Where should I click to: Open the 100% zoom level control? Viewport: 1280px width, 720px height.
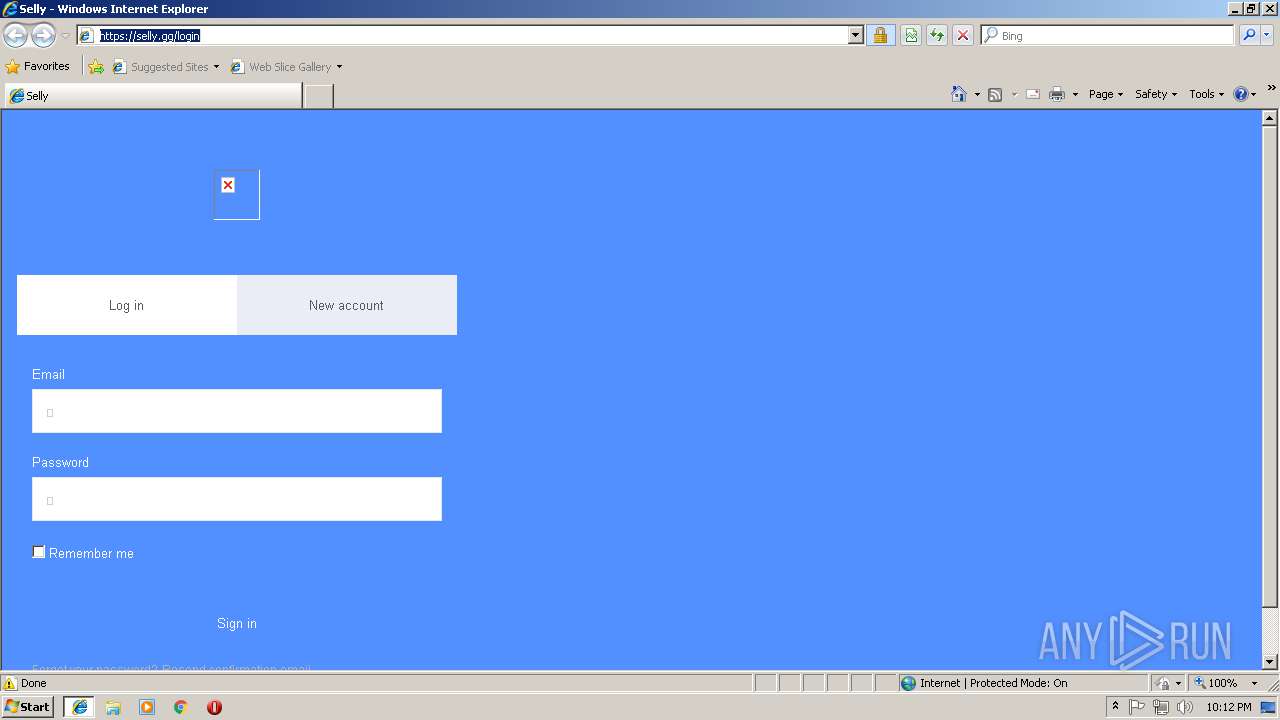point(1226,683)
